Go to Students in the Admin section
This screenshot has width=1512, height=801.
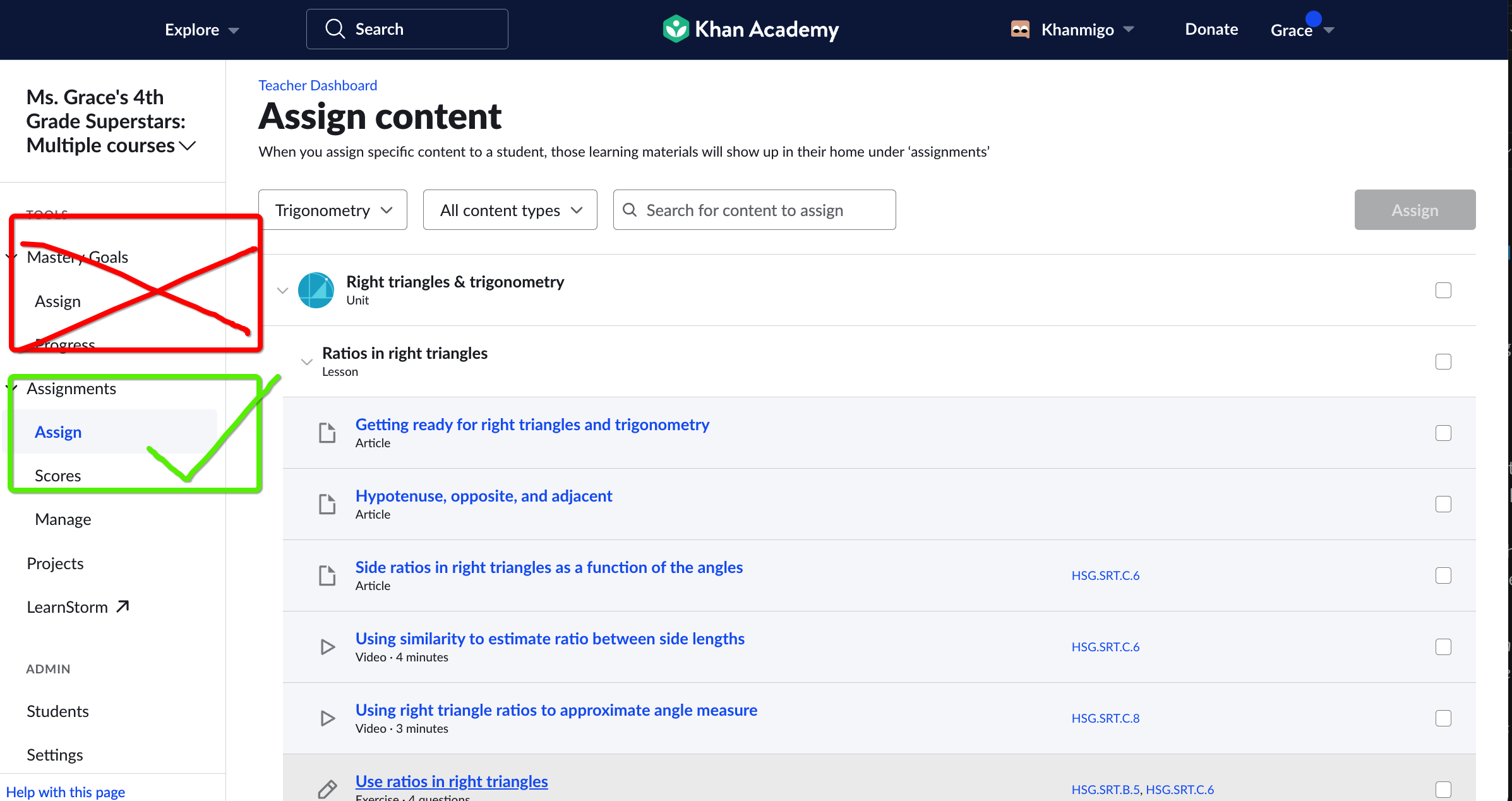coord(57,711)
